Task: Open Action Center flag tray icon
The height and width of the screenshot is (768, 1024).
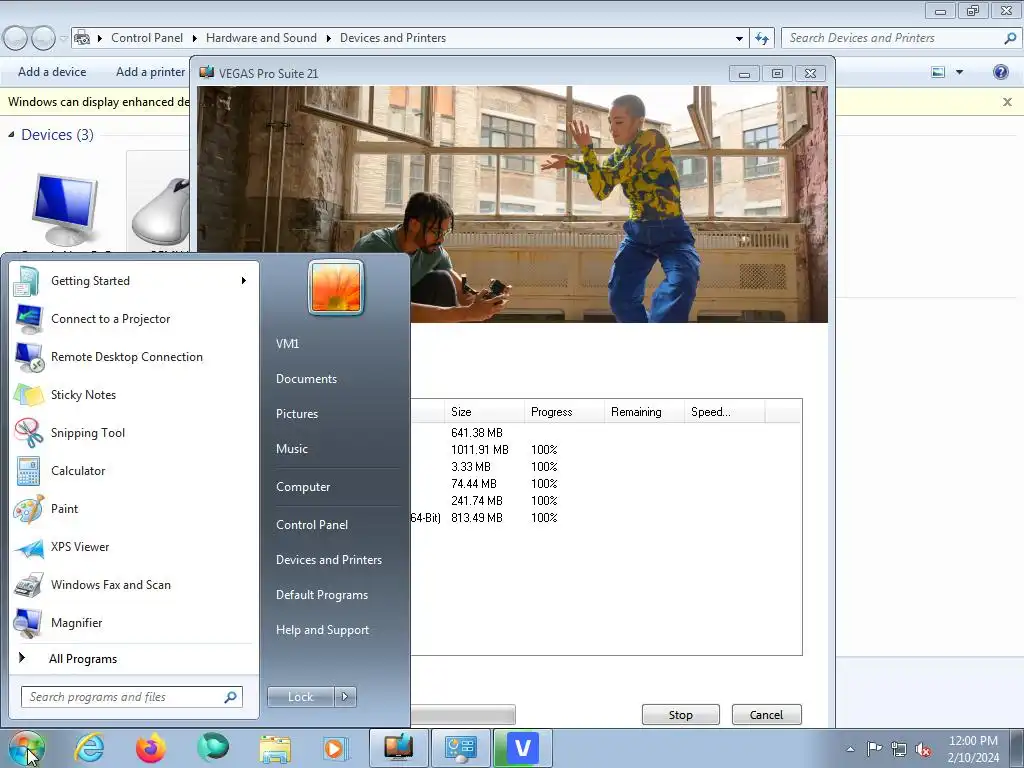Action: pos(874,749)
